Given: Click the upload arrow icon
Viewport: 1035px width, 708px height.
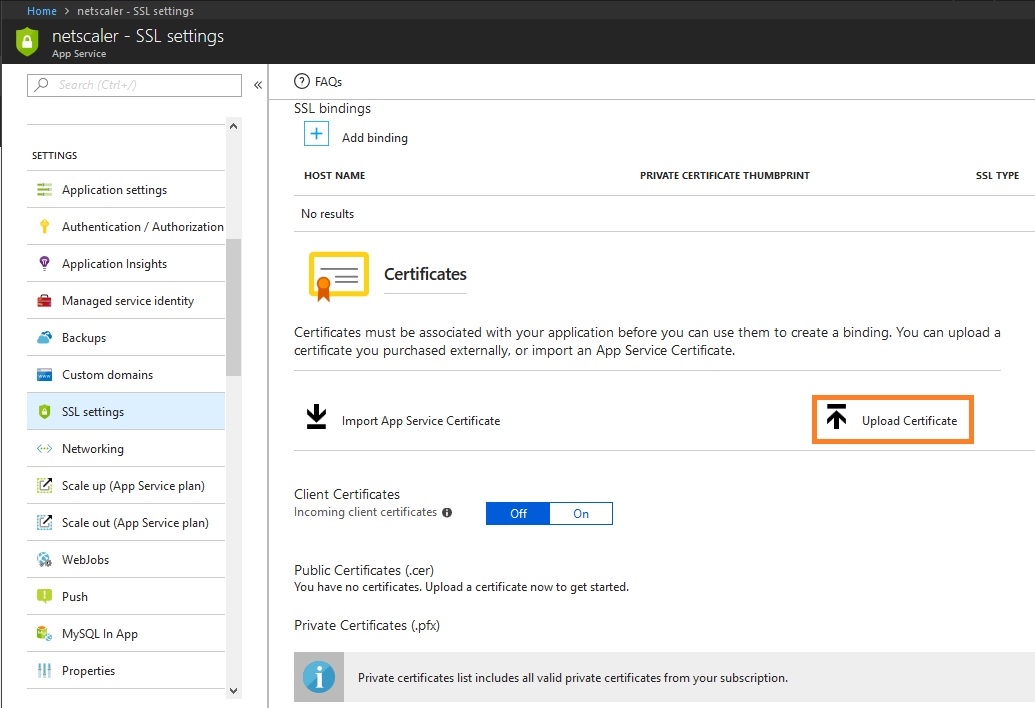Looking at the screenshot, I should (836, 417).
